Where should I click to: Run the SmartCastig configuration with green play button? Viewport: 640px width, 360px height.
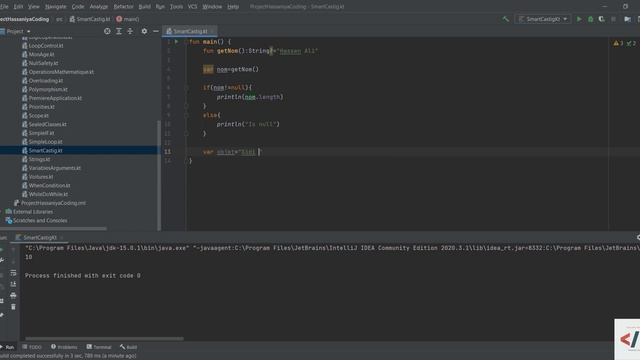coord(579,19)
